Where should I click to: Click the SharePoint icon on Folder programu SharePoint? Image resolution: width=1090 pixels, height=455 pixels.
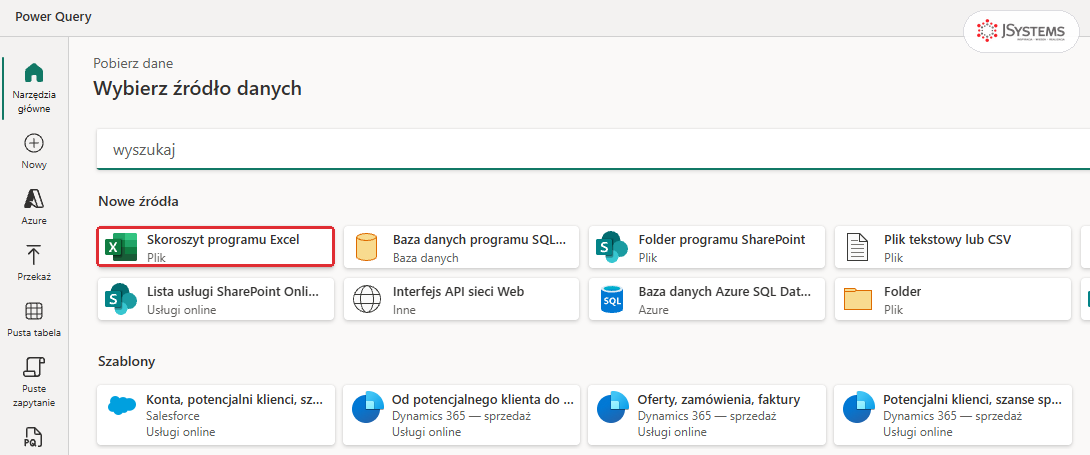612,248
